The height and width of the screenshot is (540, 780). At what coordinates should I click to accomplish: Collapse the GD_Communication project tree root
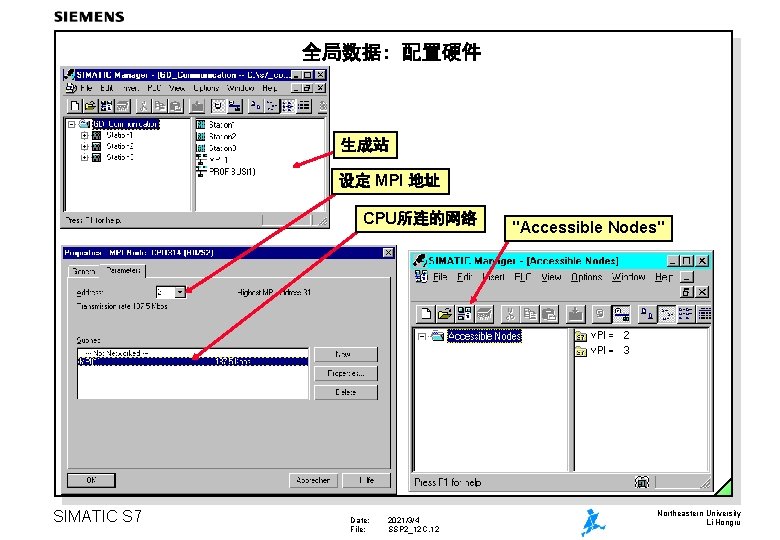72,124
